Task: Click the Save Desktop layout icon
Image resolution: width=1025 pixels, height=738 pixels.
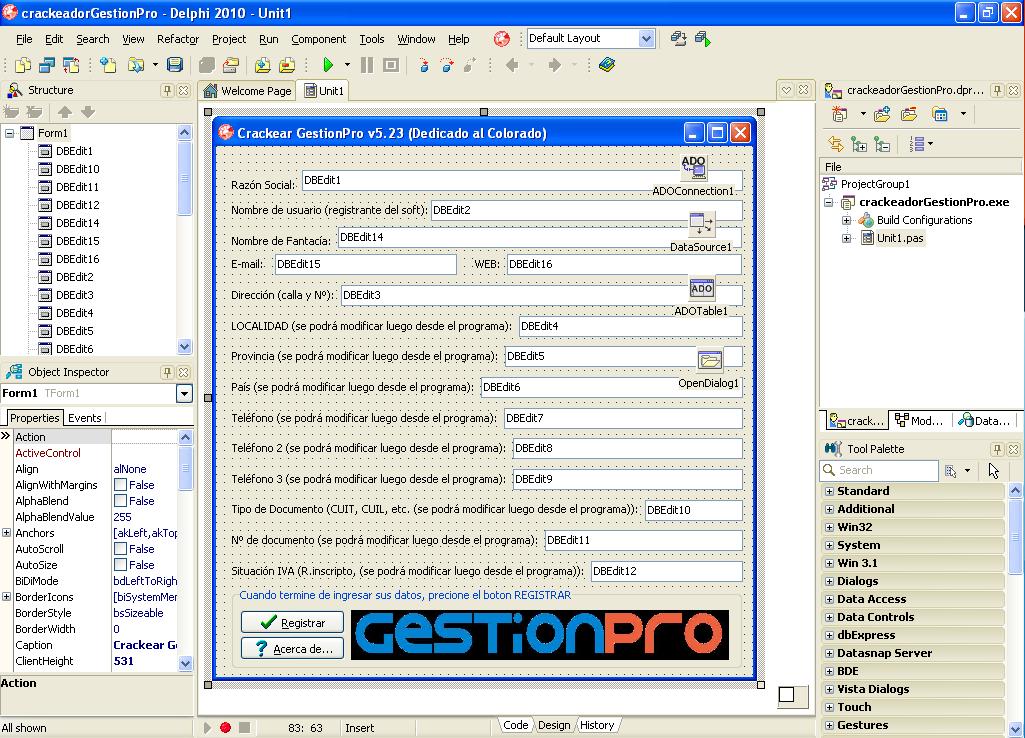Action: click(x=679, y=39)
